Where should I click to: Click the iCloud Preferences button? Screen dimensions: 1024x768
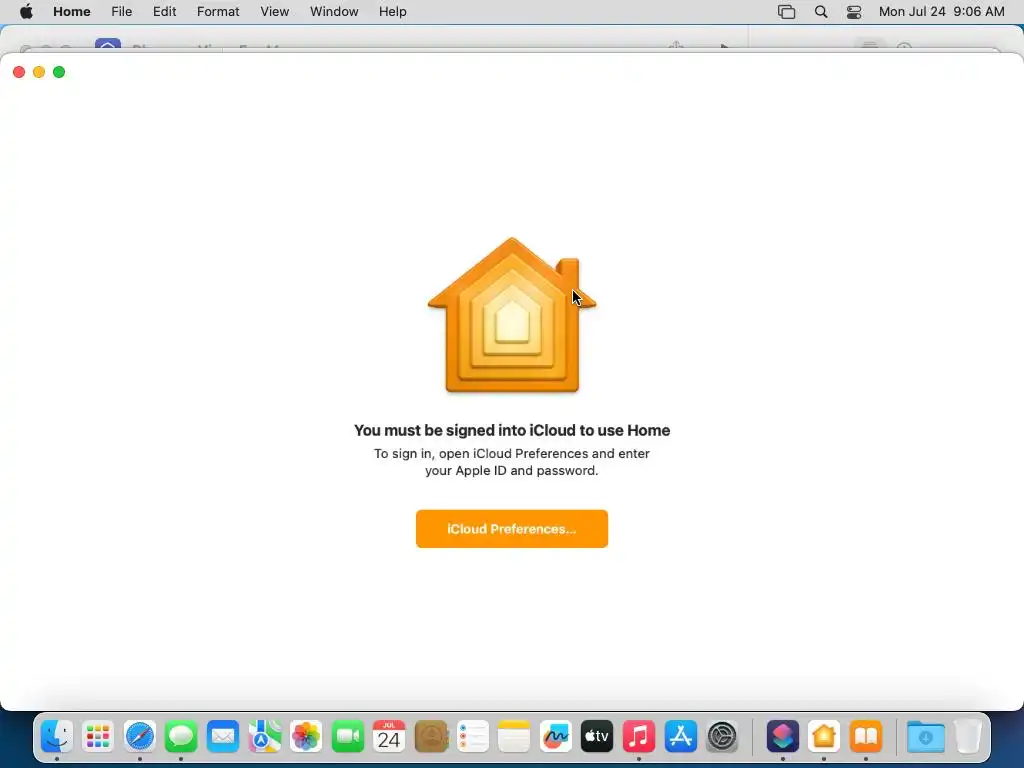click(511, 529)
